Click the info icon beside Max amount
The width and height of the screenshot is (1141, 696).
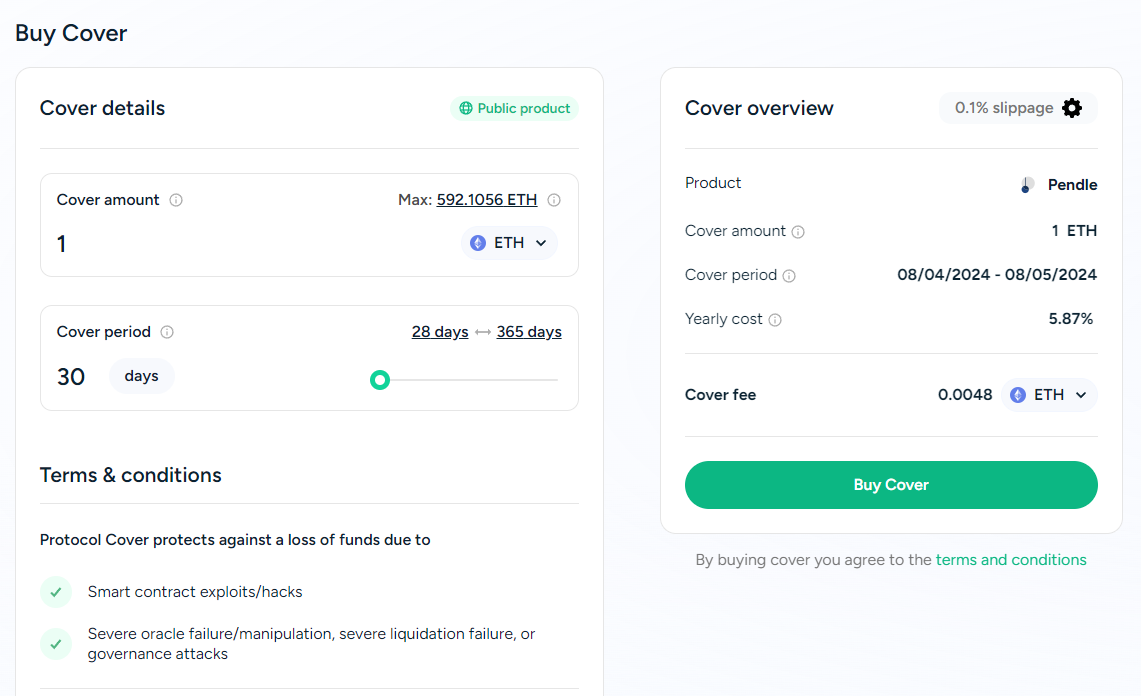click(x=554, y=200)
